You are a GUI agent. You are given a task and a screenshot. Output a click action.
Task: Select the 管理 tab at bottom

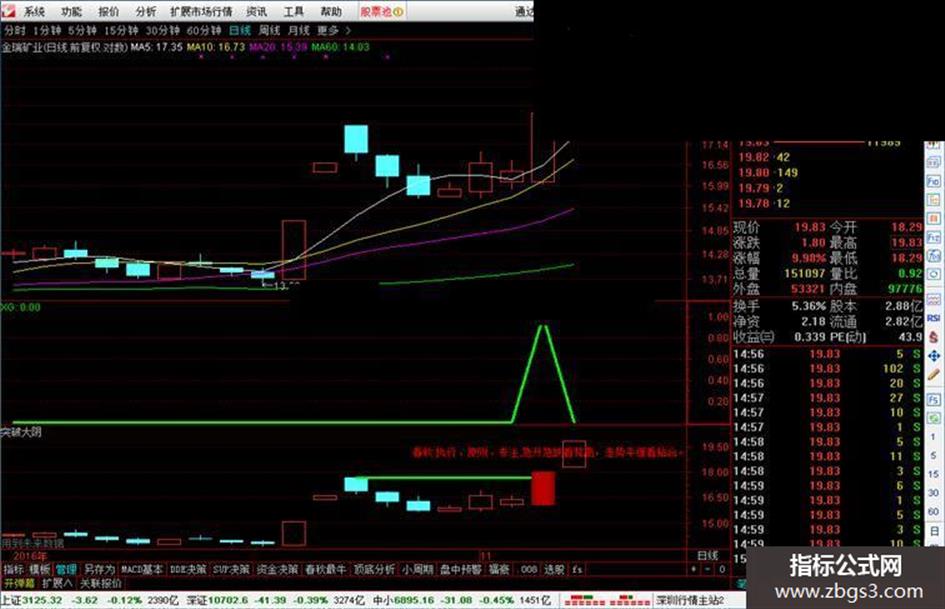66,569
